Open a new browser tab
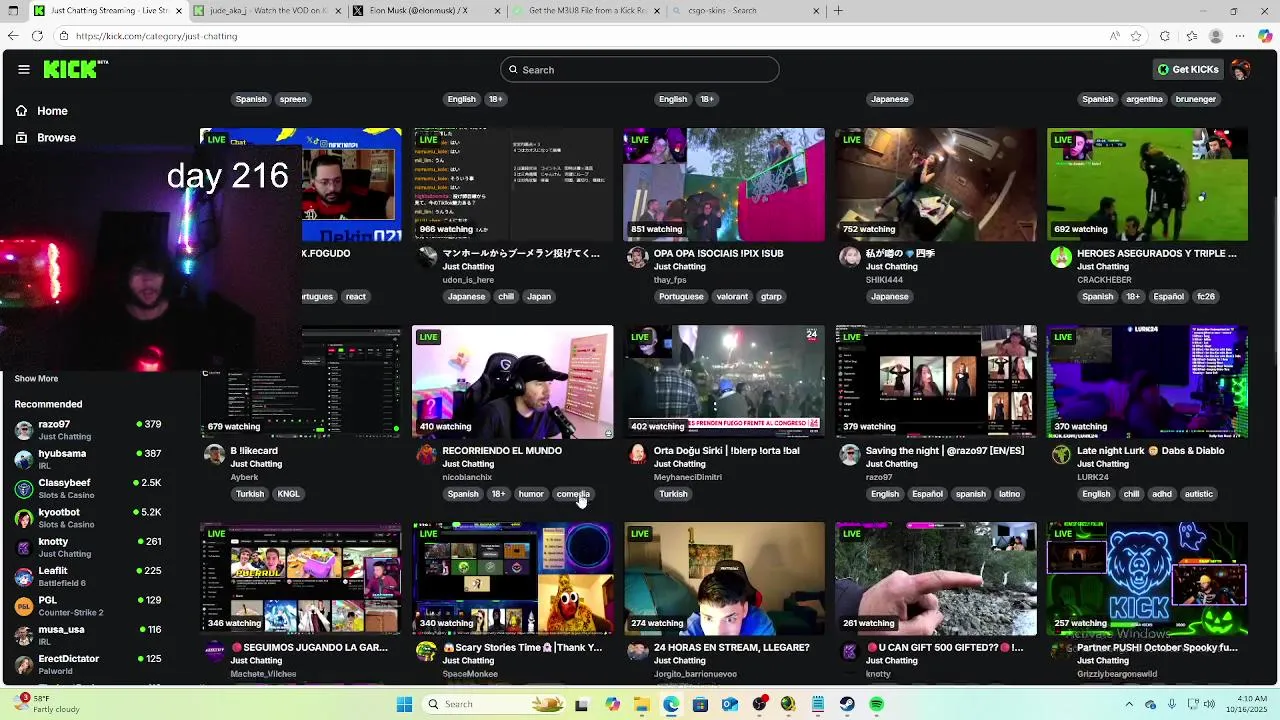The width and height of the screenshot is (1280, 720). click(838, 11)
